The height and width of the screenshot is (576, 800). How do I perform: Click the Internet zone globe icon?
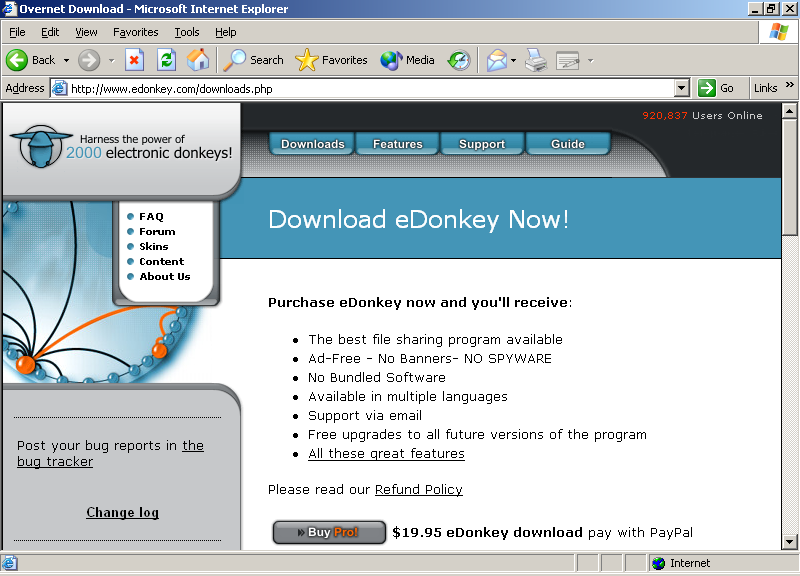[x=659, y=563]
